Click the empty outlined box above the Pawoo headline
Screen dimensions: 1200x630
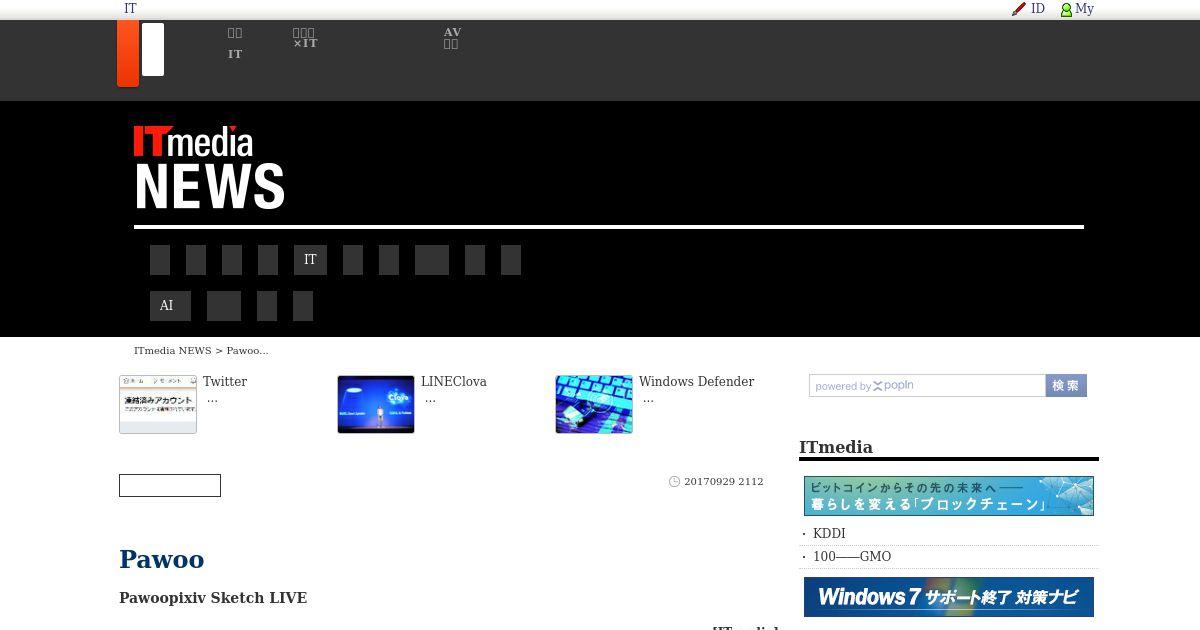170,486
